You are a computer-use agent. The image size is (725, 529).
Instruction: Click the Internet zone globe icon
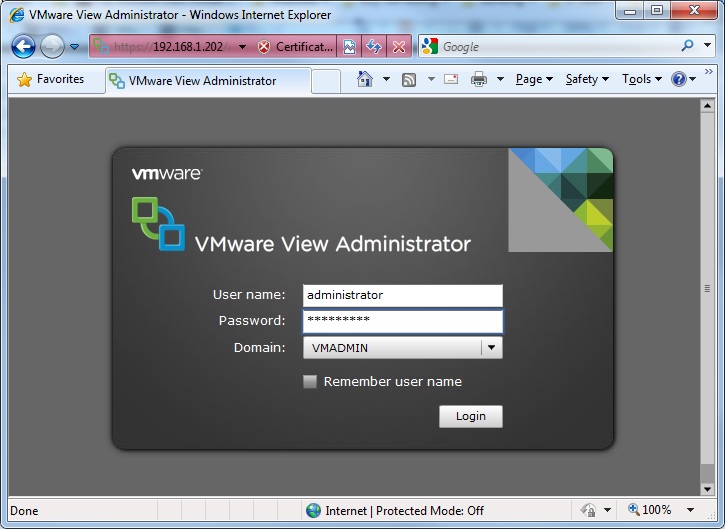[x=313, y=511]
